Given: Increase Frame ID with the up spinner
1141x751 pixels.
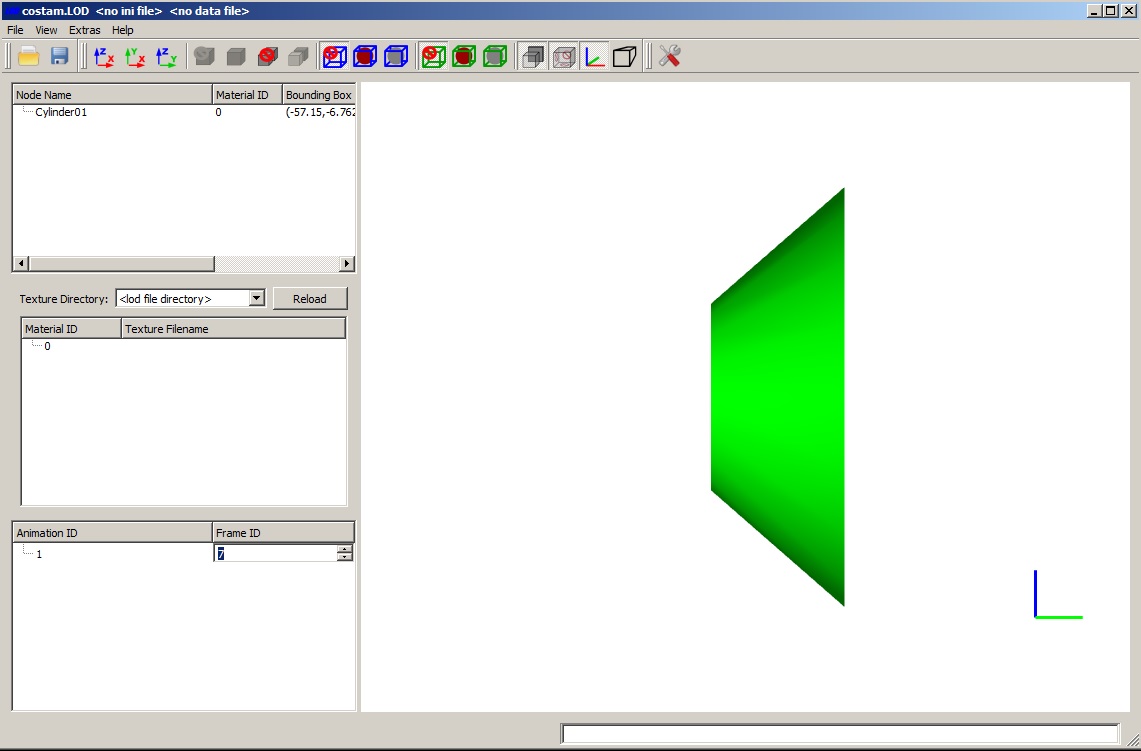Looking at the screenshot, I should [x=345, y=549].
